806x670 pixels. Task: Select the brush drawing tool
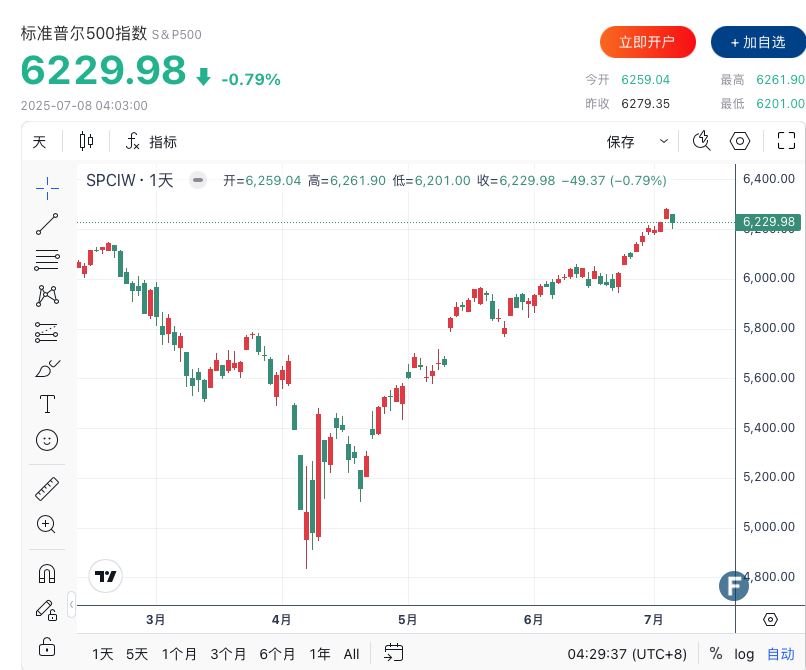(47, 369)
